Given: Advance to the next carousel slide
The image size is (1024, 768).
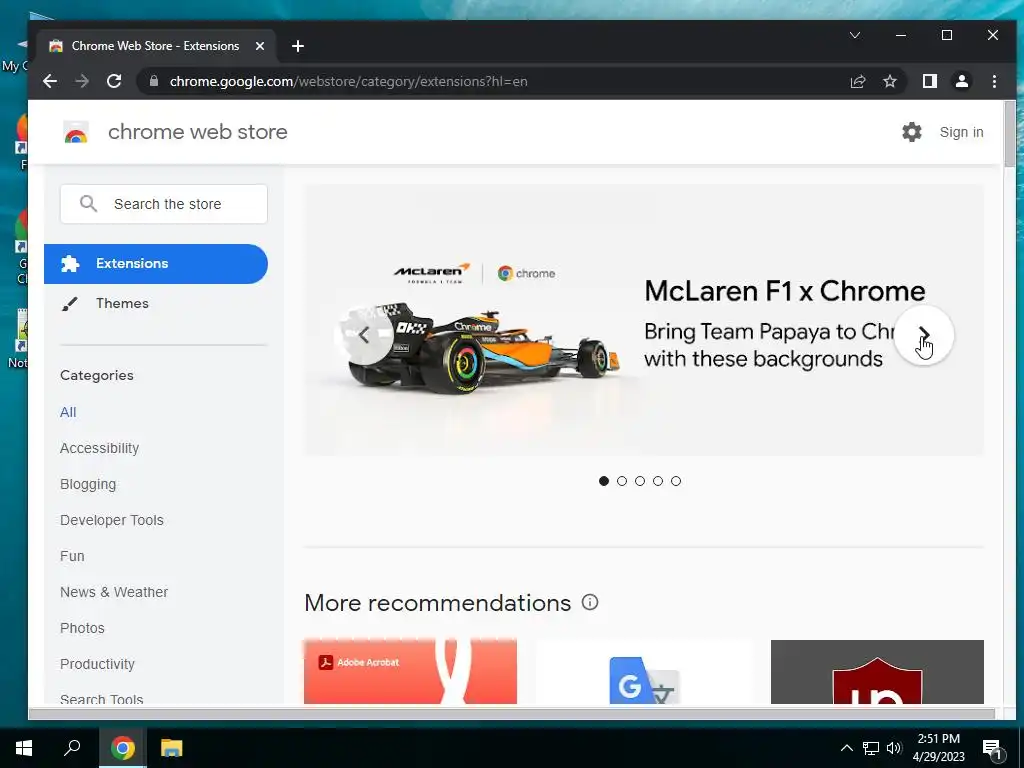Looking at the screenshot, I should pyautogui.click(x=923, y=335).
